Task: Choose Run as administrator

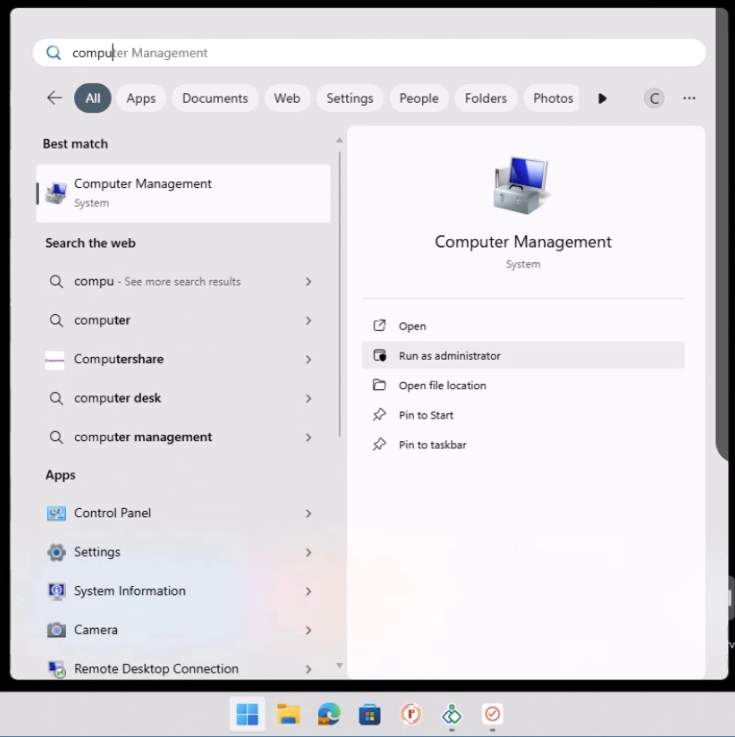Action: click(449, 355)
